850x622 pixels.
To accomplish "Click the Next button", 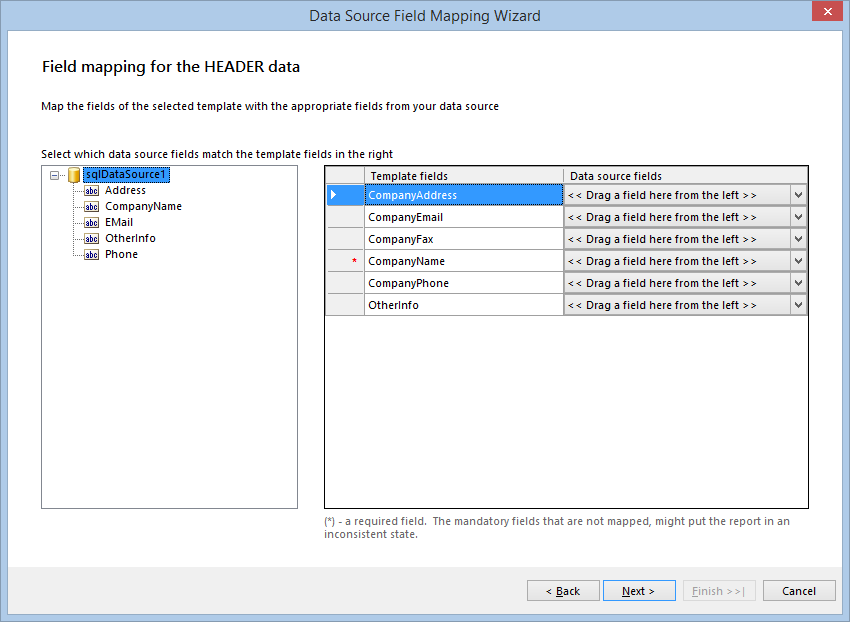I will (x=639, y=590).
